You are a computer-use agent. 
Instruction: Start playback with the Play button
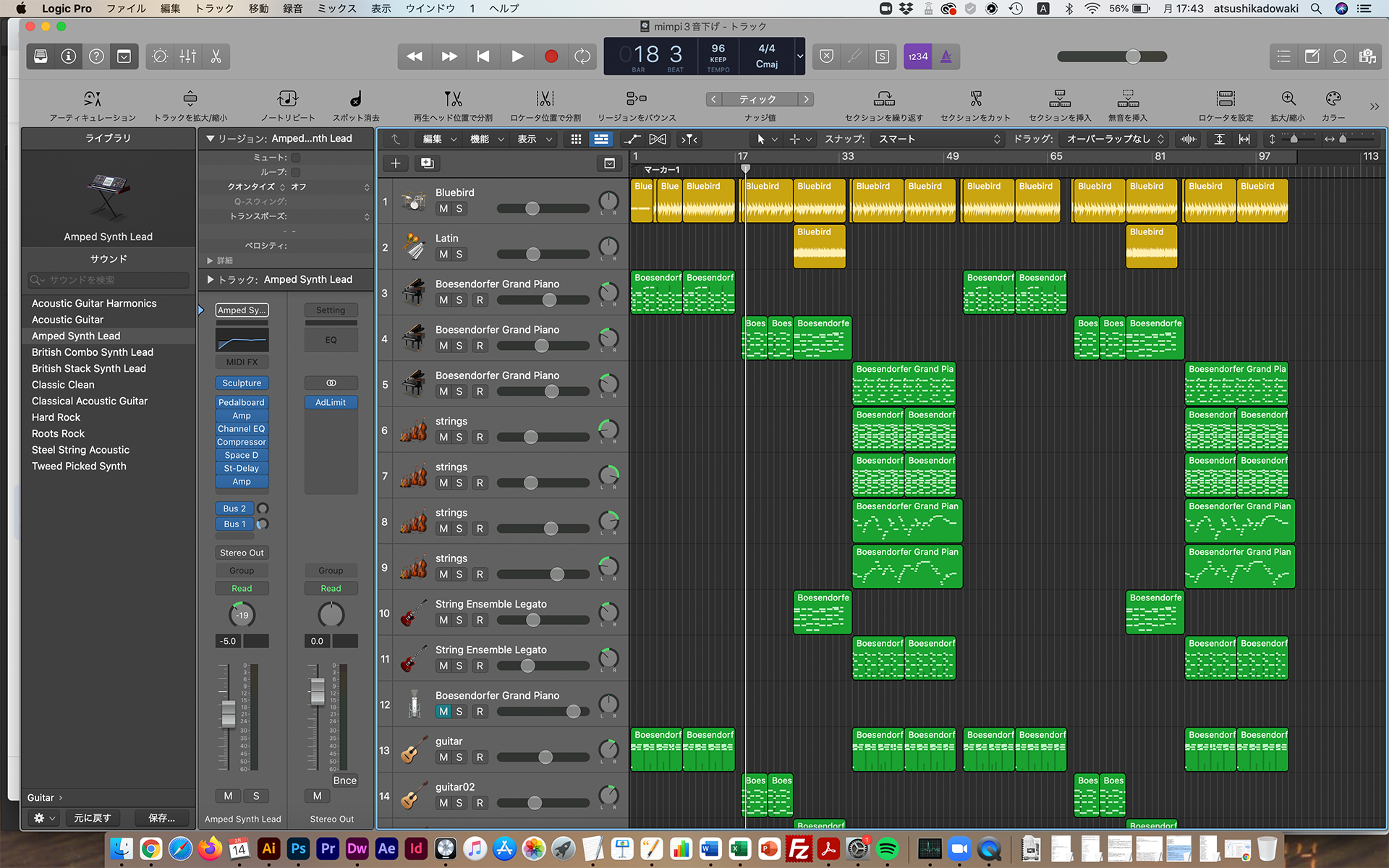click(517, 56)
